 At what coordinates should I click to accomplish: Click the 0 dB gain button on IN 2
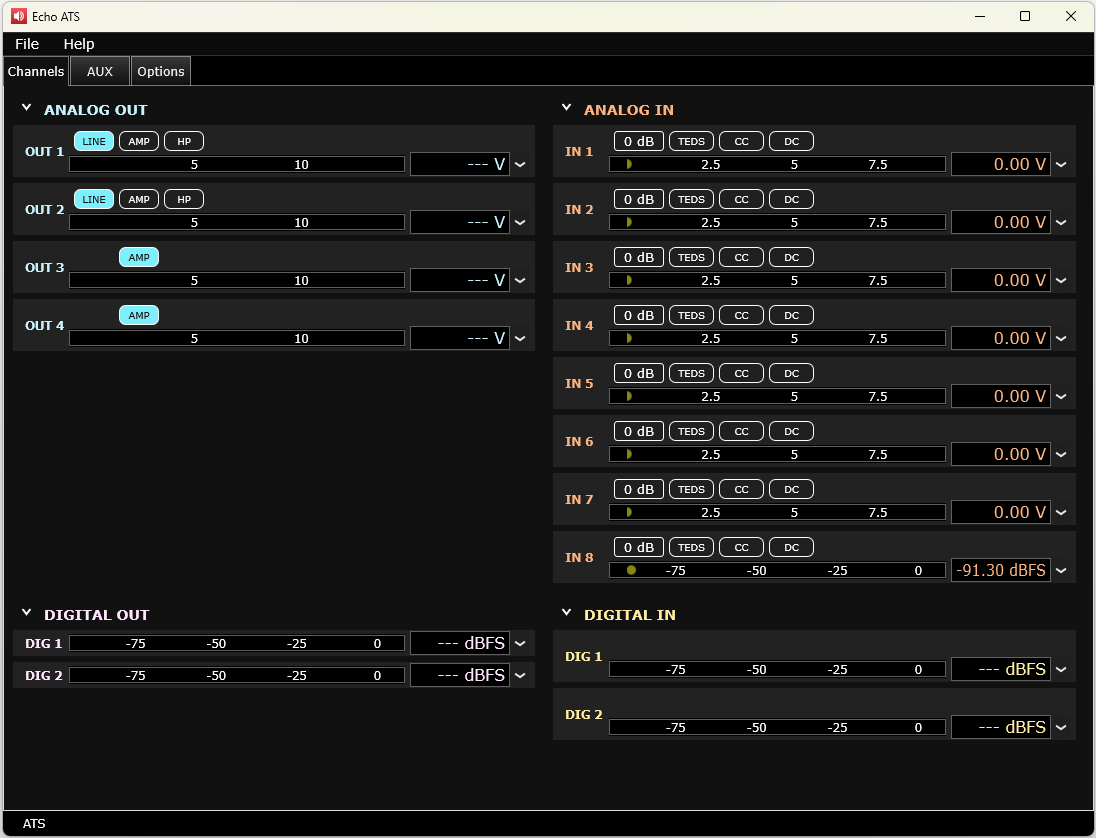tap(638, 200)
